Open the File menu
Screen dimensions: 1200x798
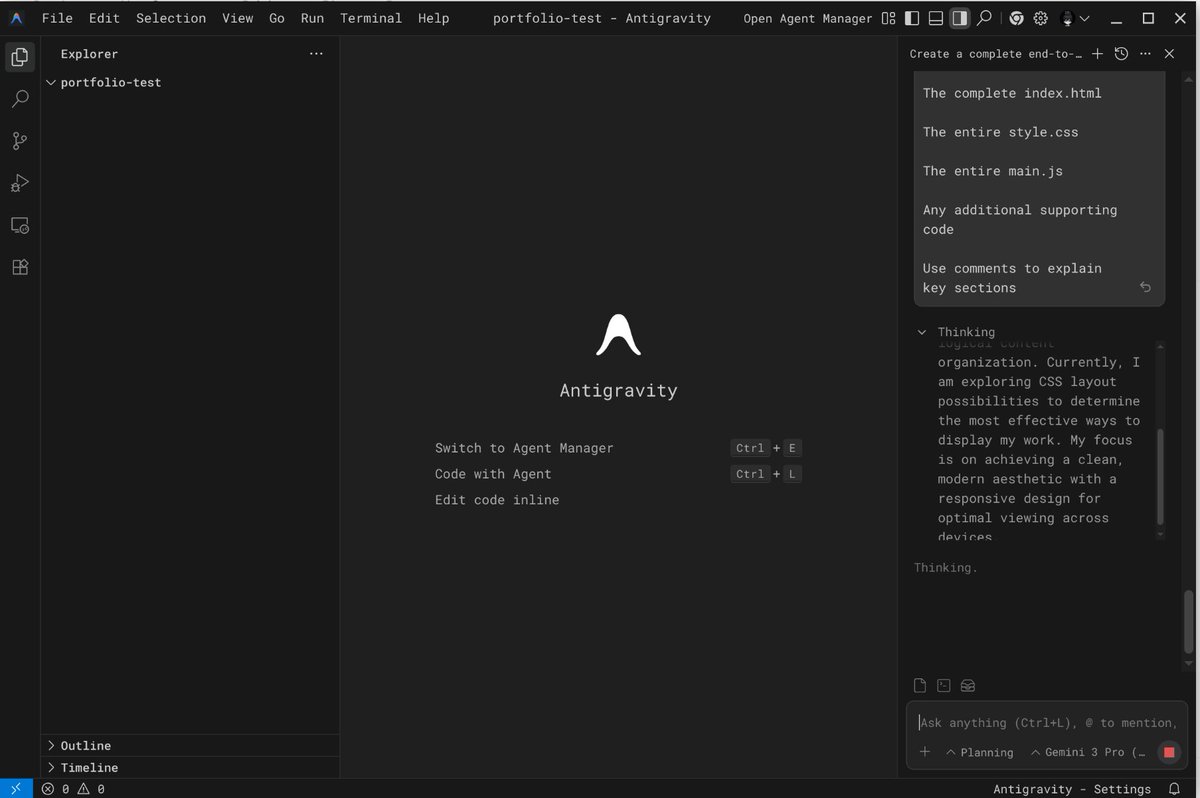57,18
